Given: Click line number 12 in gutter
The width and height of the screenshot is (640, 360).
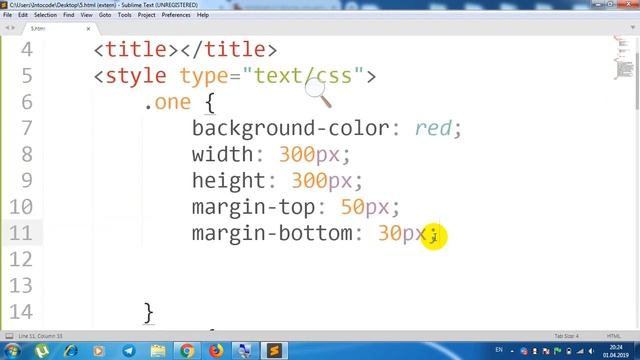Looking at the screenshot, I should (21, 259).
